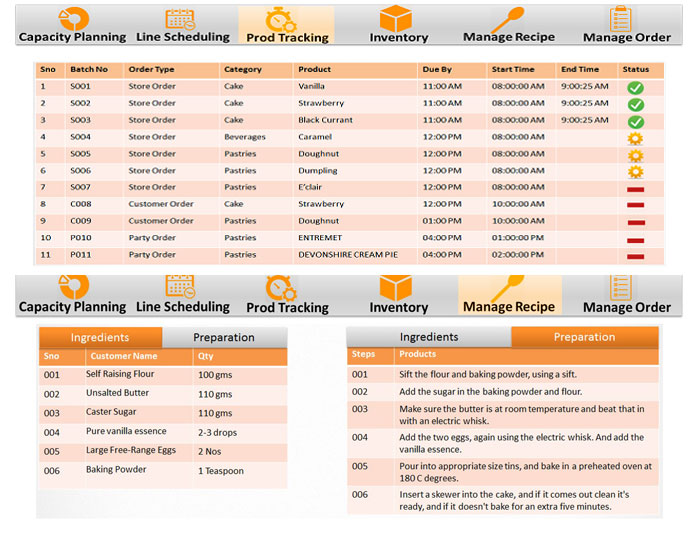The image size is (700, 550).
Task: Open Manage Order label in the lower navigation bar
Action: tap(627, 308)
